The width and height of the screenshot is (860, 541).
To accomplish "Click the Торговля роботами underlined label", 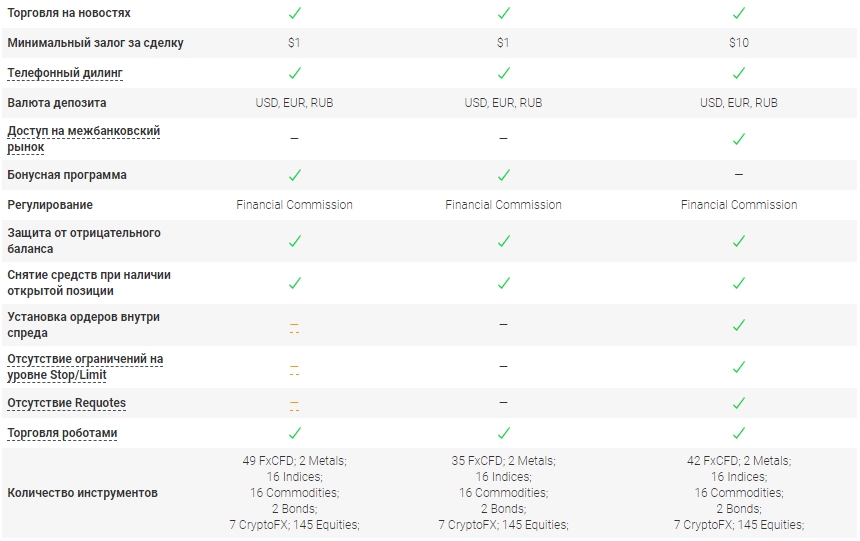I will coord(62,433).
